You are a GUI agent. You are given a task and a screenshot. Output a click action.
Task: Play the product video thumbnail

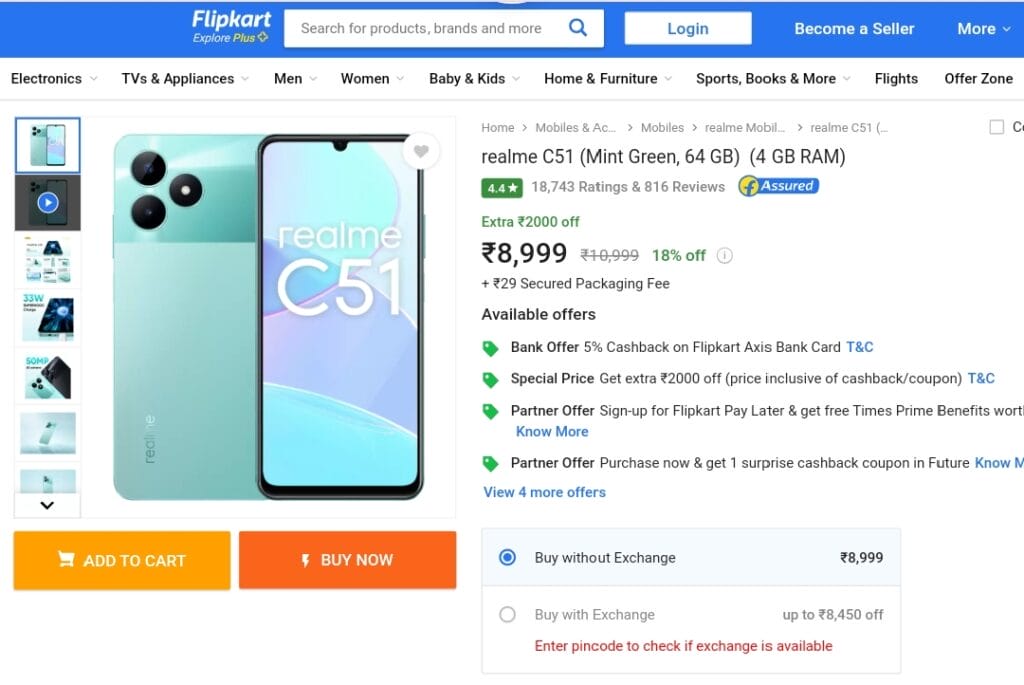click(x=48, y=202)
